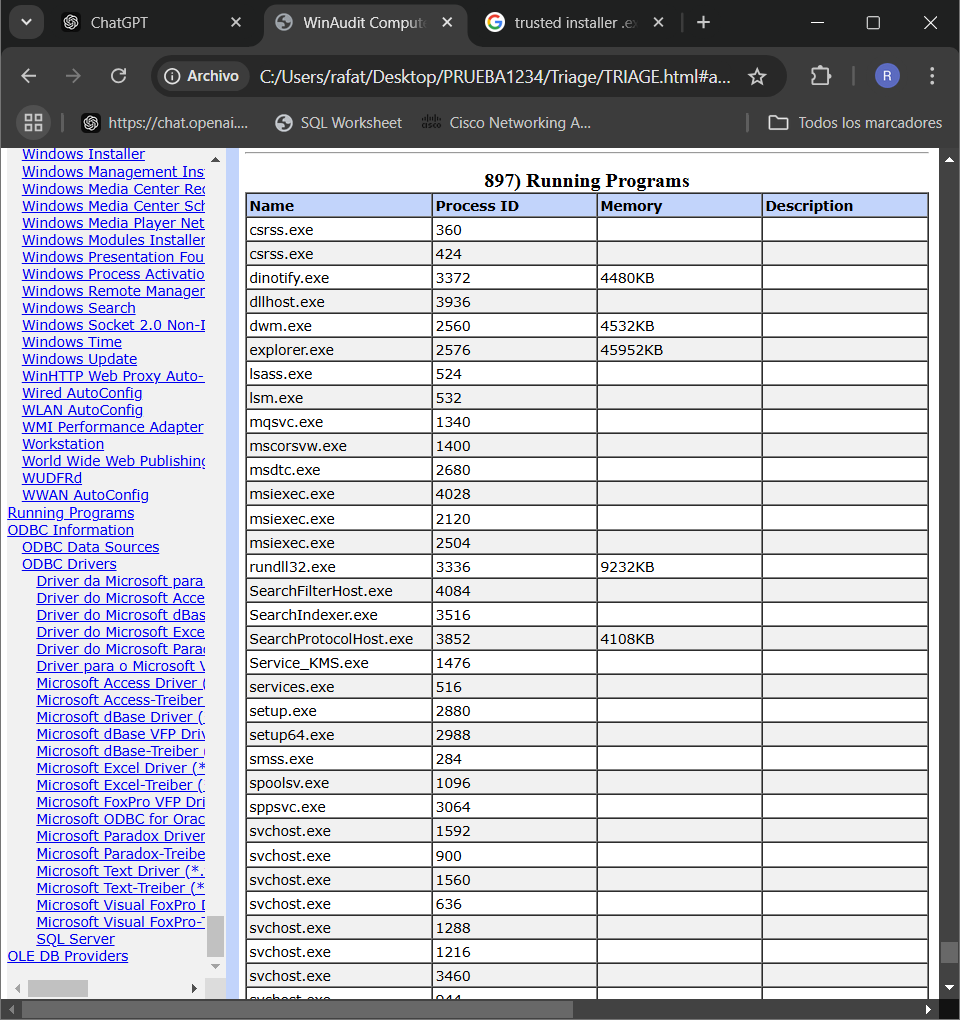Close the WinAudit tab

point(447,23)
